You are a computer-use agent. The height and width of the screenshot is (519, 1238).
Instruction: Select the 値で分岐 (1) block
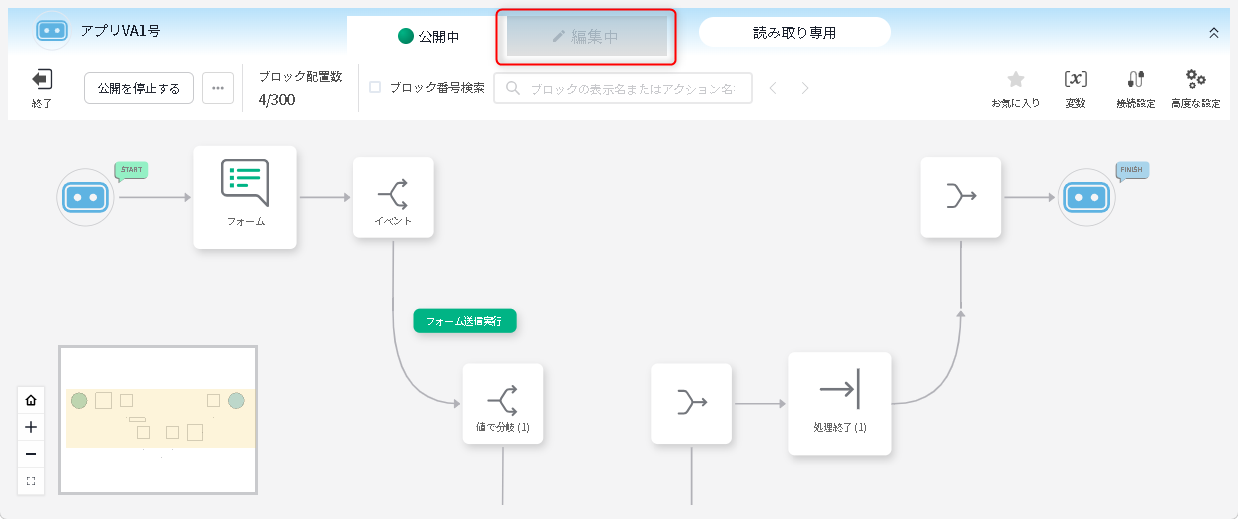click(x=502, y=401)
